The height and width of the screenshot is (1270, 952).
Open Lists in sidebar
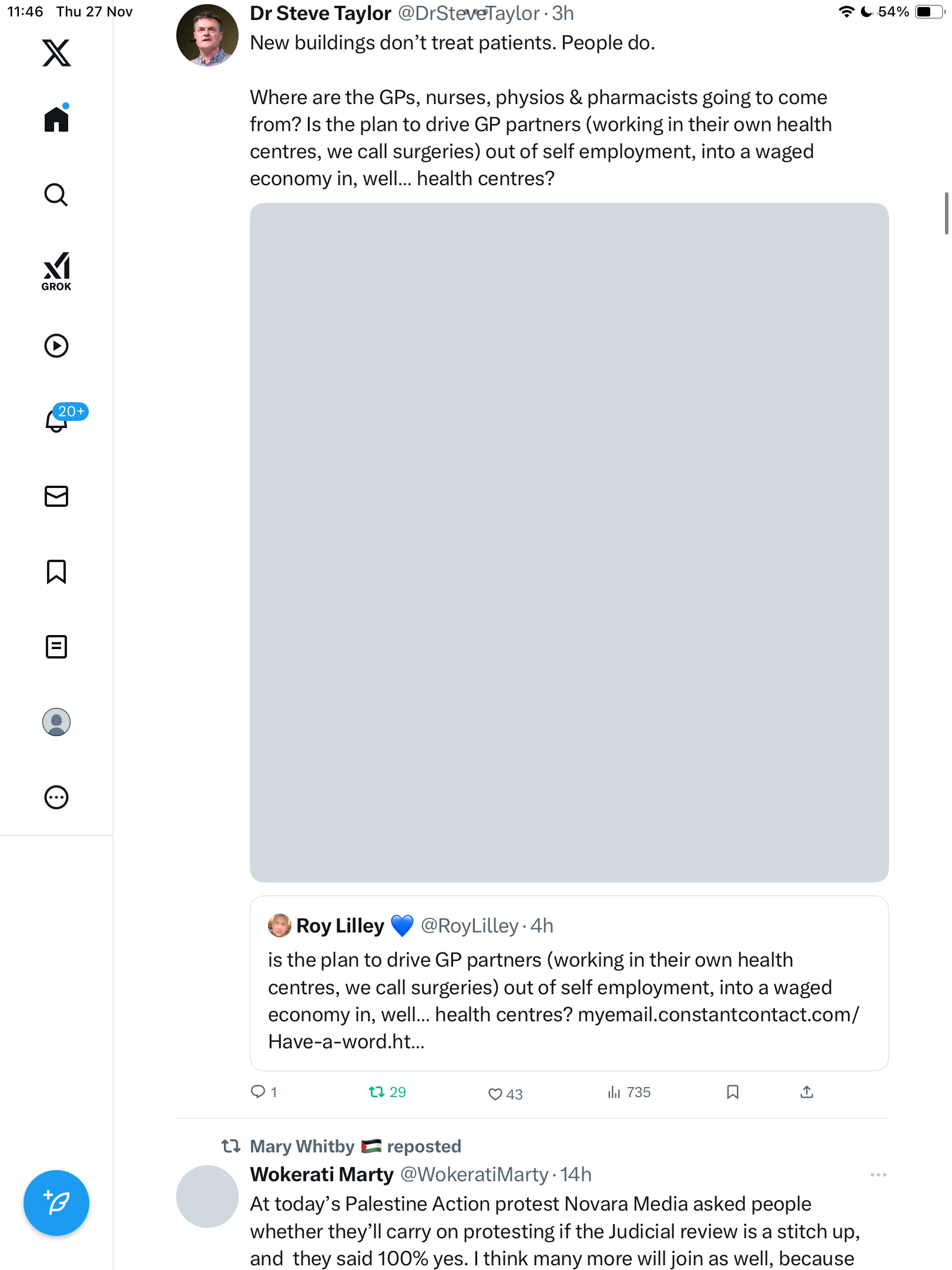(56, 647)
